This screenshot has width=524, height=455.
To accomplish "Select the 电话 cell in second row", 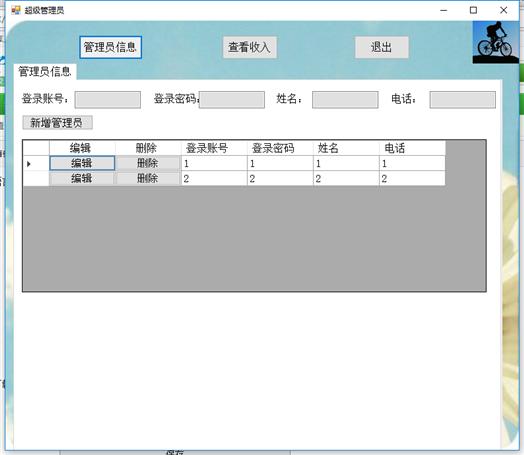I will [412, 178].
